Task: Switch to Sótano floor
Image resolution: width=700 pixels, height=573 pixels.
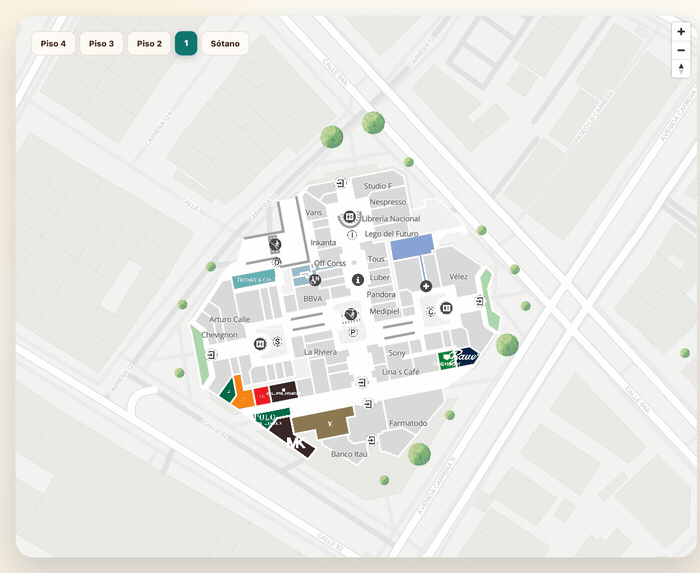Action: [x=225, y=43]
